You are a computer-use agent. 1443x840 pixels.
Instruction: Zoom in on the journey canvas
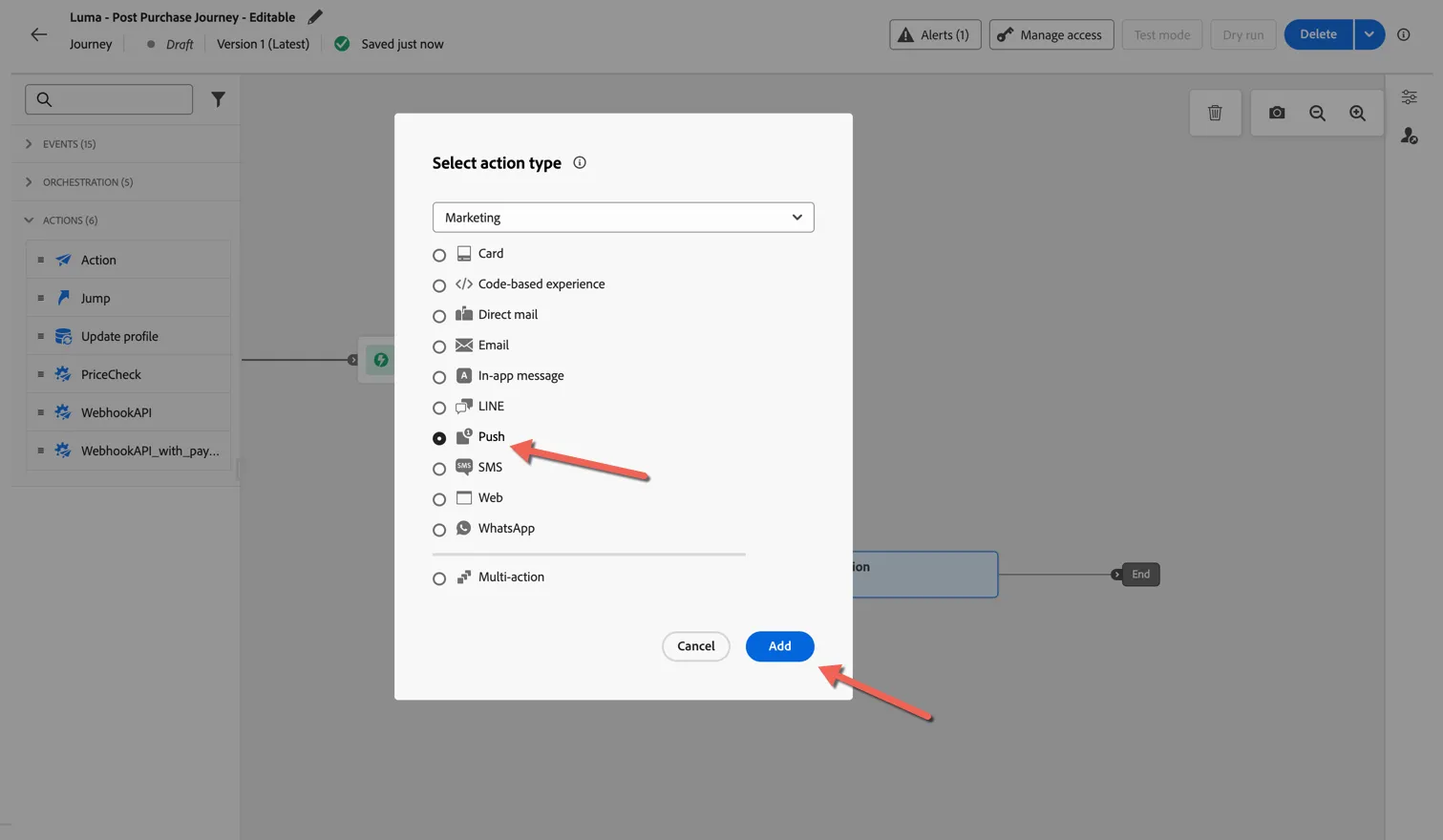[x=1357, y=113]
